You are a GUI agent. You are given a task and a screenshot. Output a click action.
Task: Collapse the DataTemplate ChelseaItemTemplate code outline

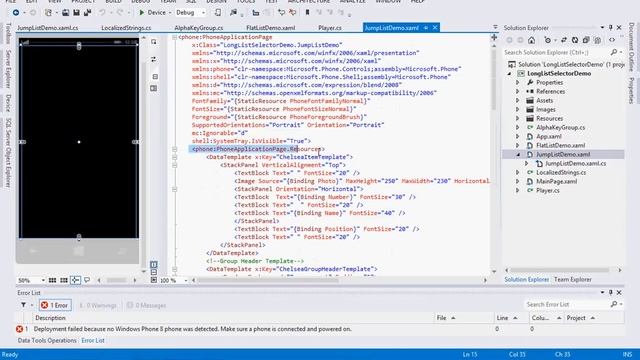click(x=174, y=157)
